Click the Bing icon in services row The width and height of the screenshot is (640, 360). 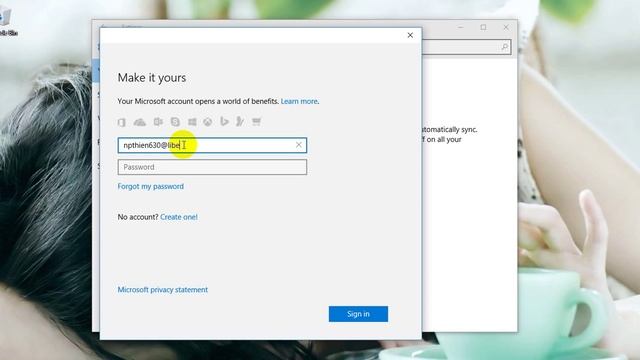click(x=224, y=122)
